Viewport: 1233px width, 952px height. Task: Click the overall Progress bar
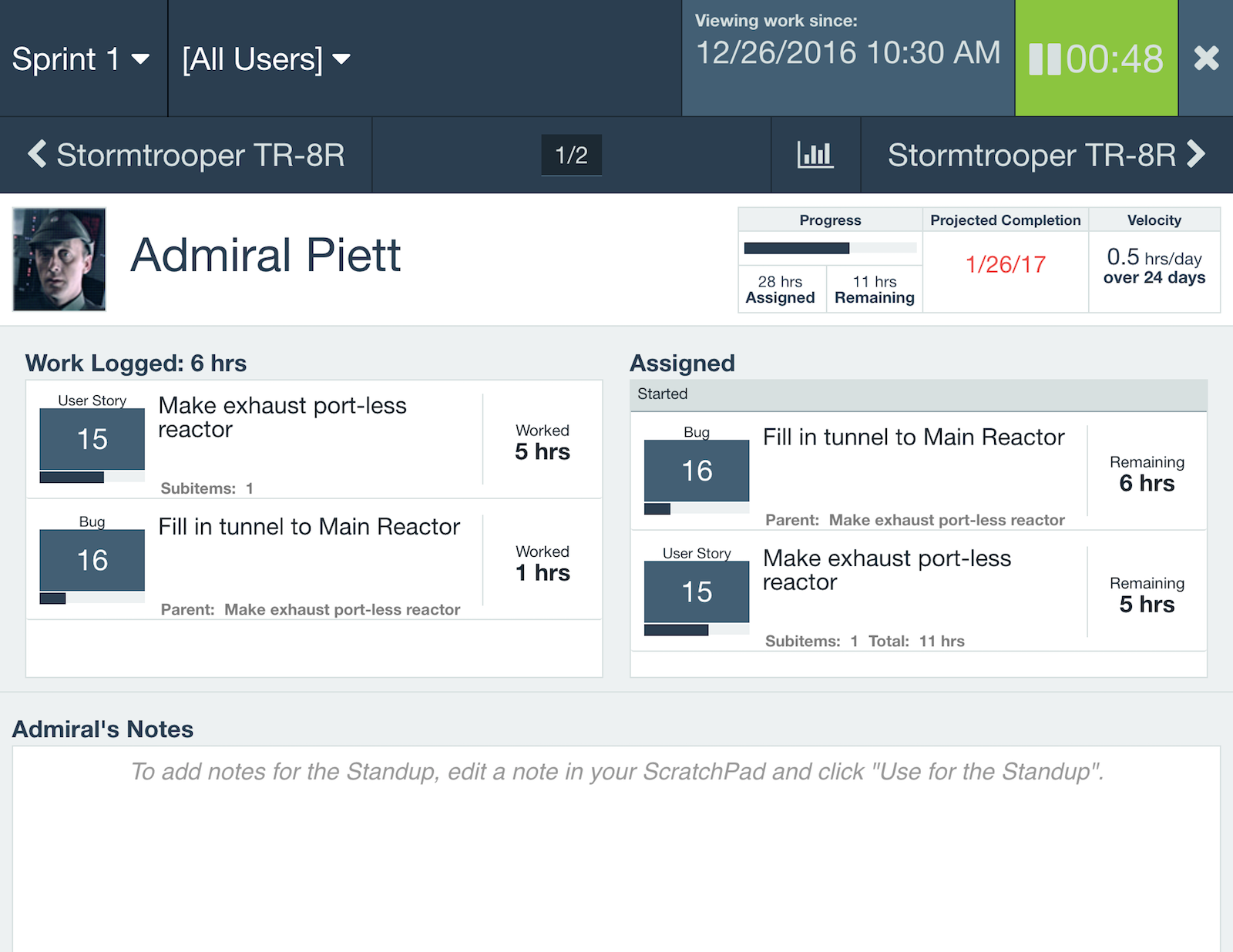830,248
